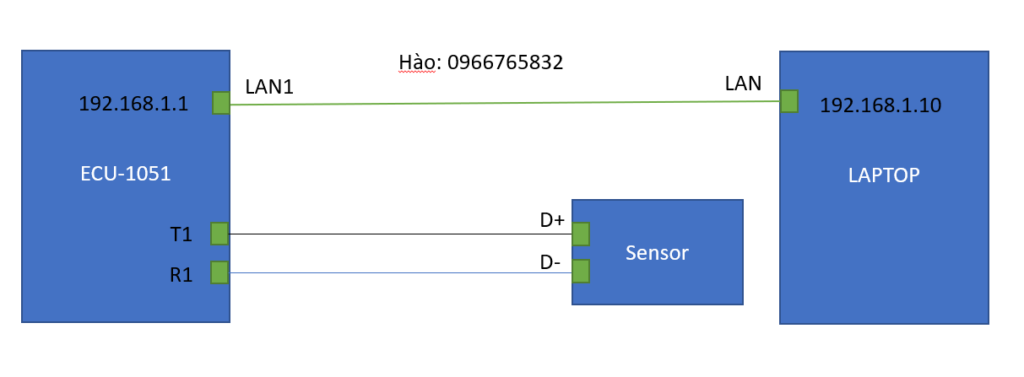Click the green R1 terminal square
This screenshot has width=1024, height=377.
(220, 272)
